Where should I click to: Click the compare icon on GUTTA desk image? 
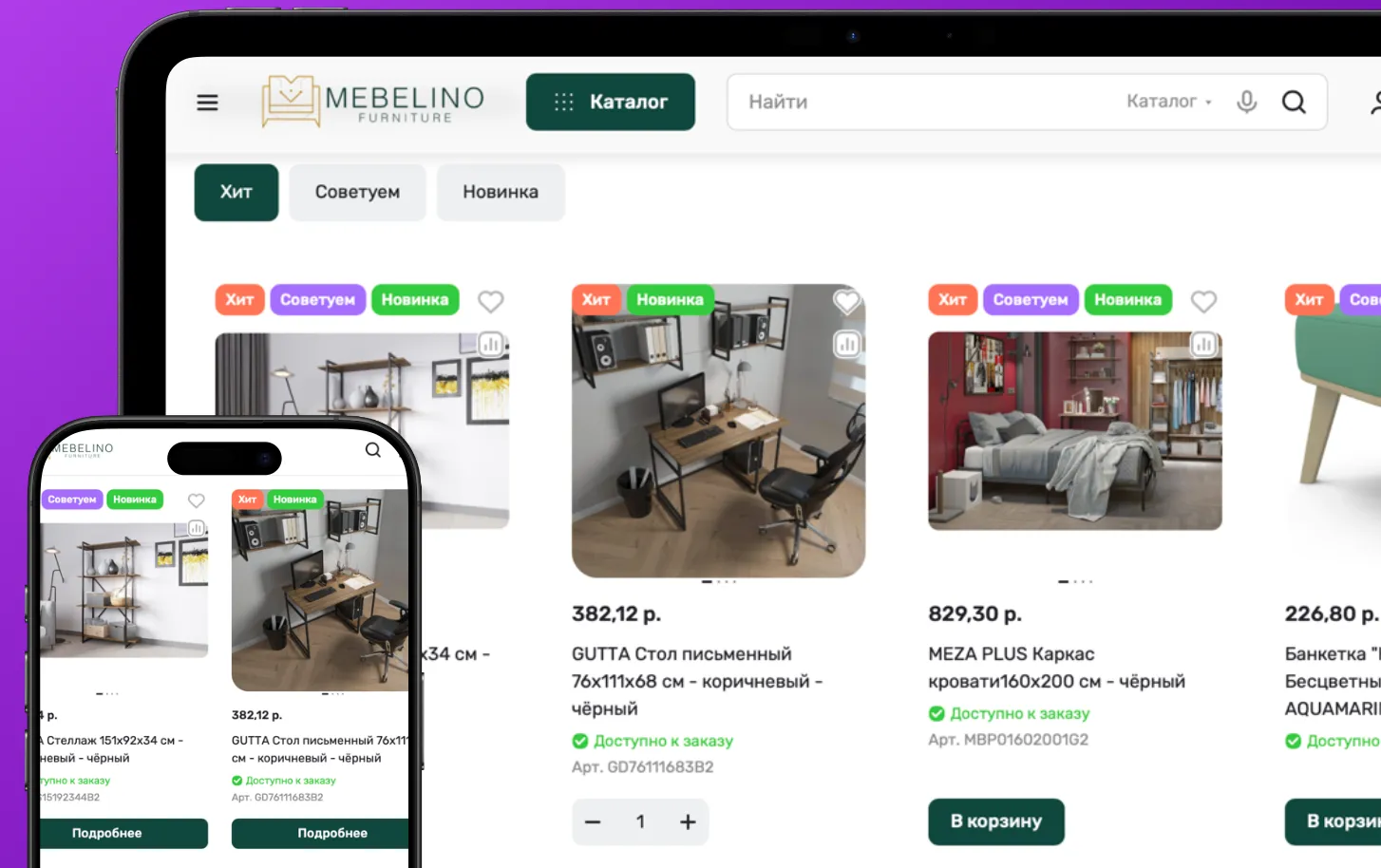click(846, 344)
